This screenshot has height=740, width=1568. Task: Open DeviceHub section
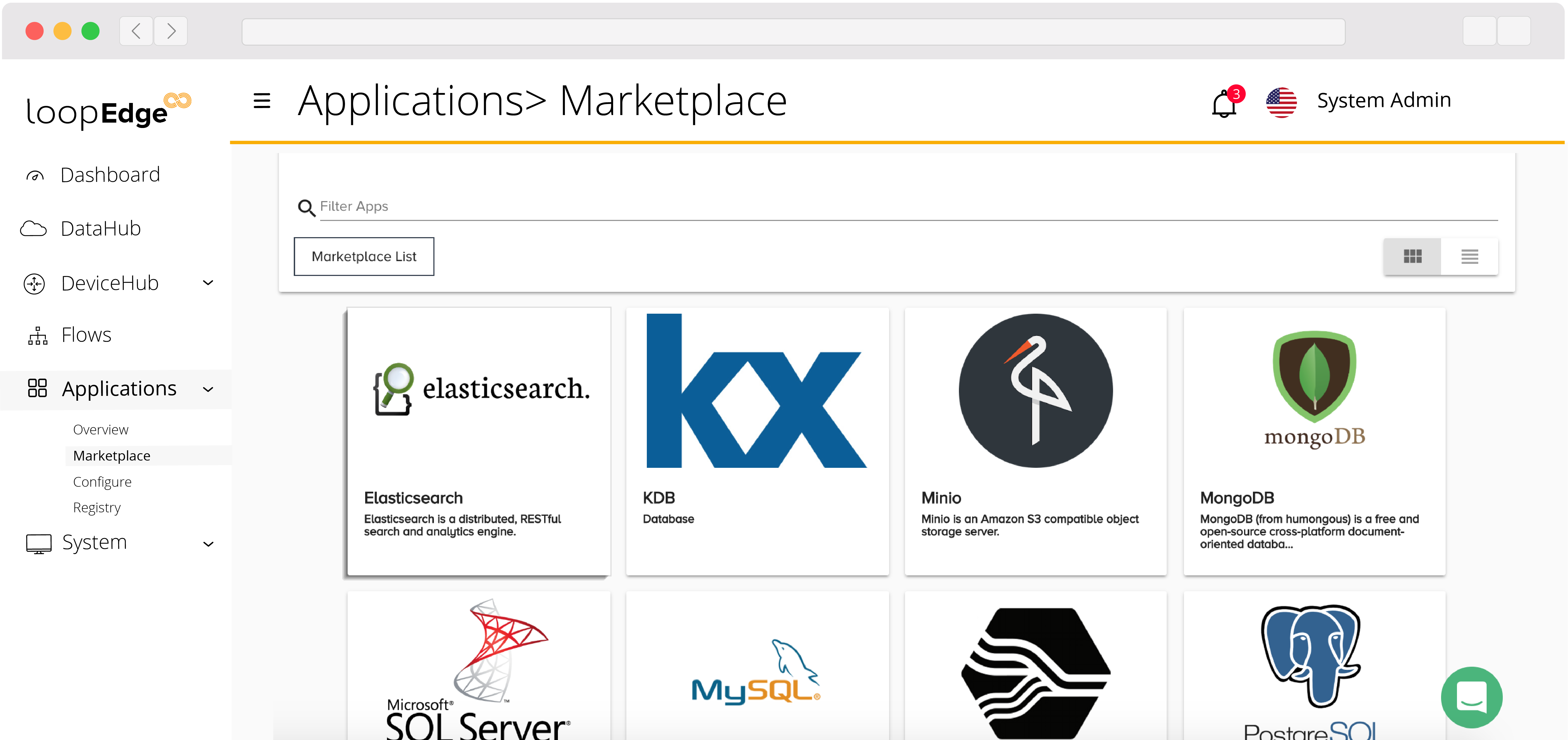point(110,283)
